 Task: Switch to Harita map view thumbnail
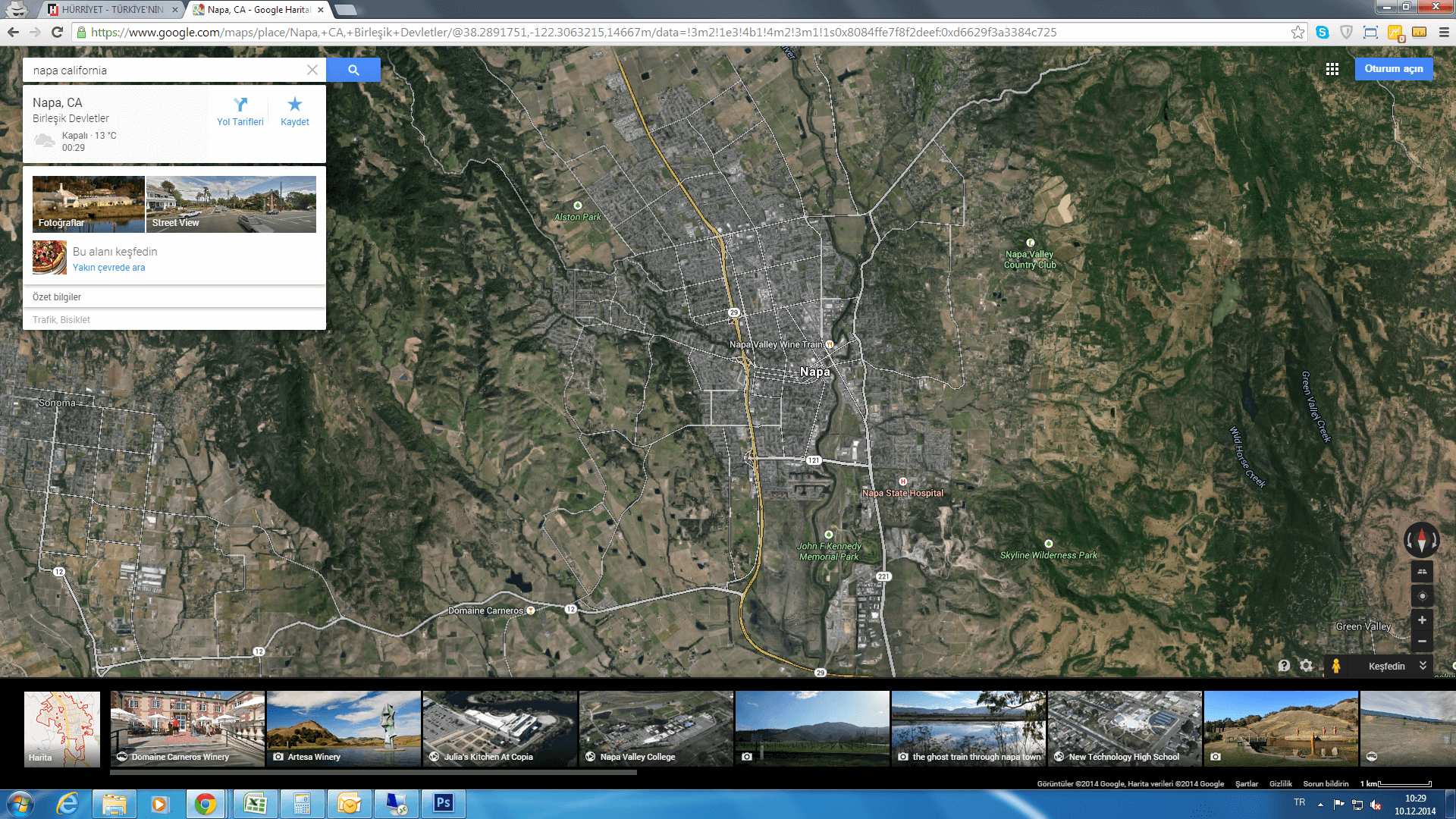click(62, 728)
